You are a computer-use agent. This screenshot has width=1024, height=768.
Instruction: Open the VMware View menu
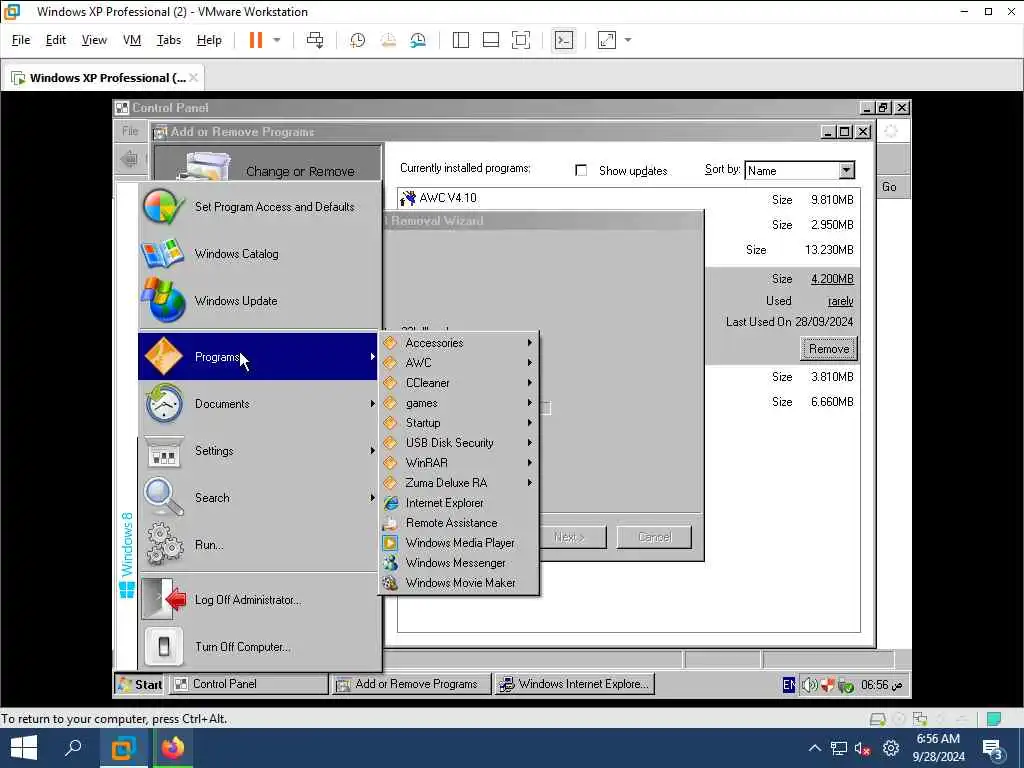[94, 40]
